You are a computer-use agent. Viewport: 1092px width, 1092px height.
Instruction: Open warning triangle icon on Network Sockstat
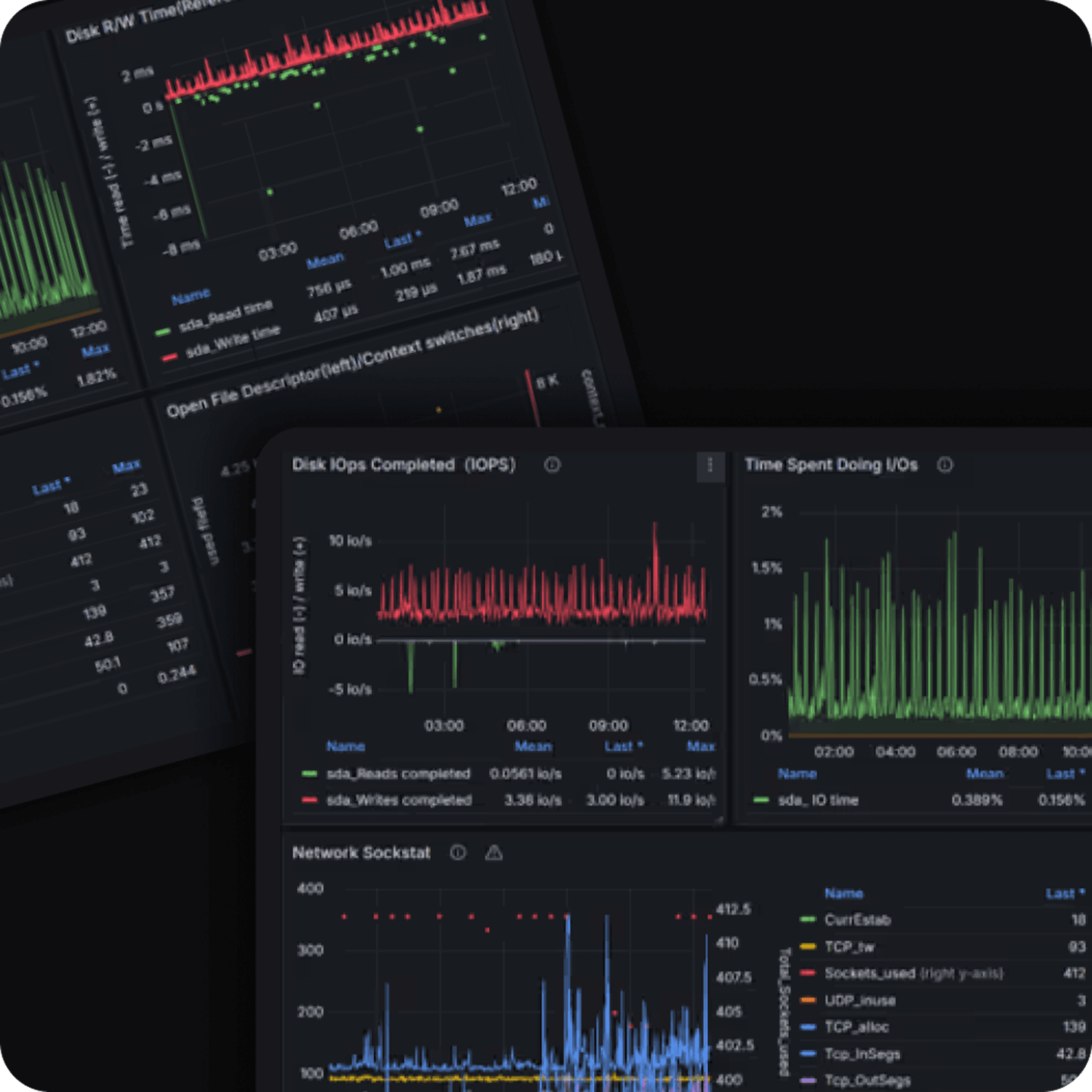pyautogui.click(x=494, y=853)
